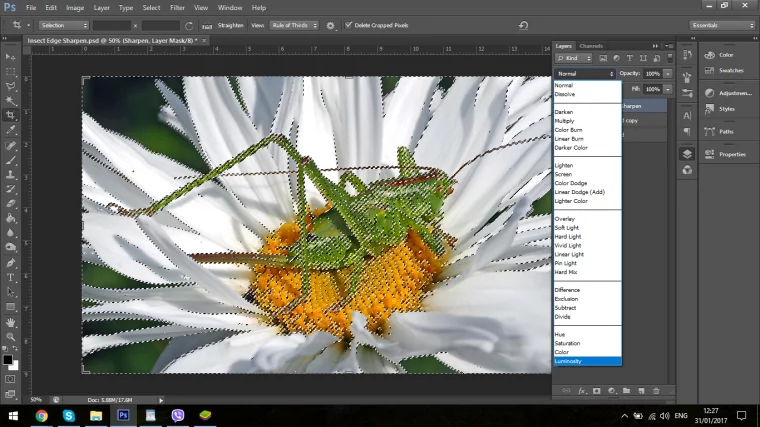Click the foreground color swatch

click(7, 360)
